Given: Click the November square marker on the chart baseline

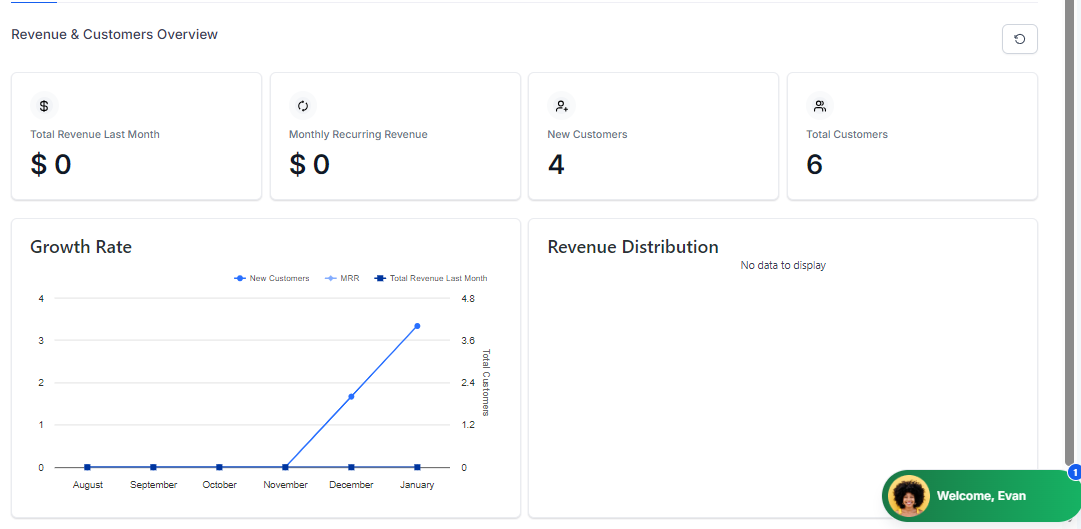Looking at the screenshot, I should [x=285, y=467].
